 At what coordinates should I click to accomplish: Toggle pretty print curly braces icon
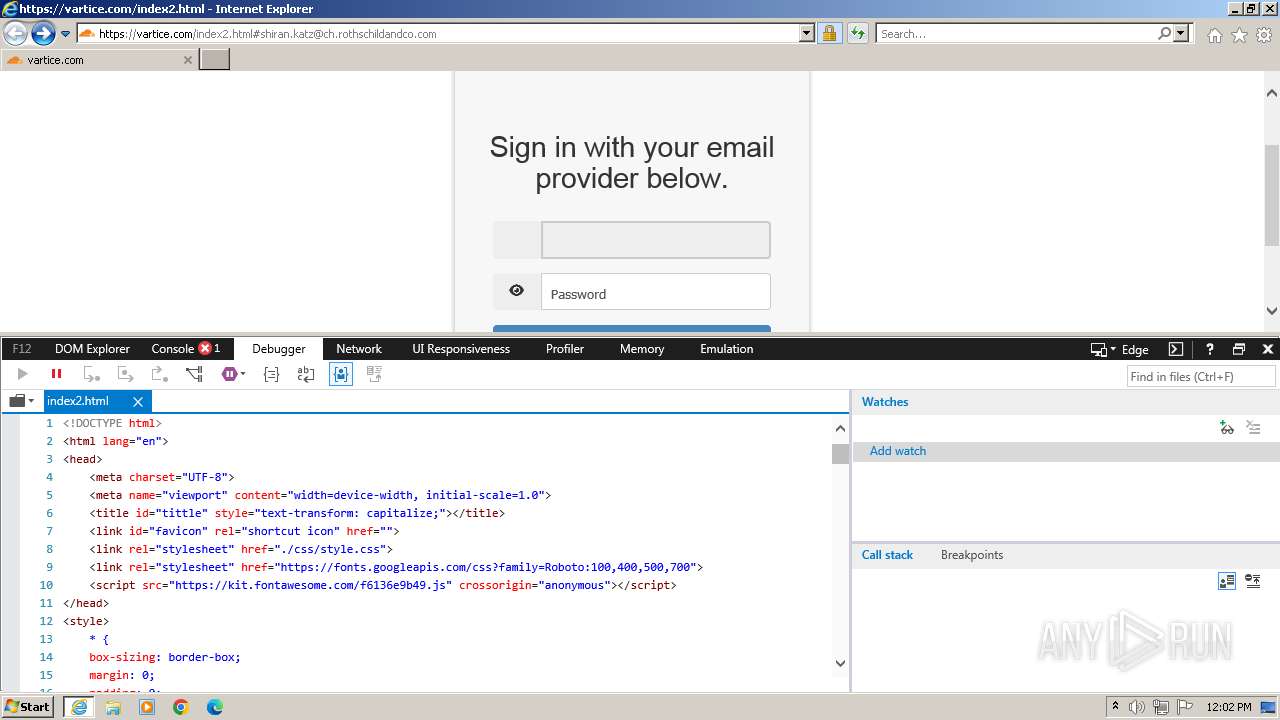pyautogui.click(x=271, y=374)
